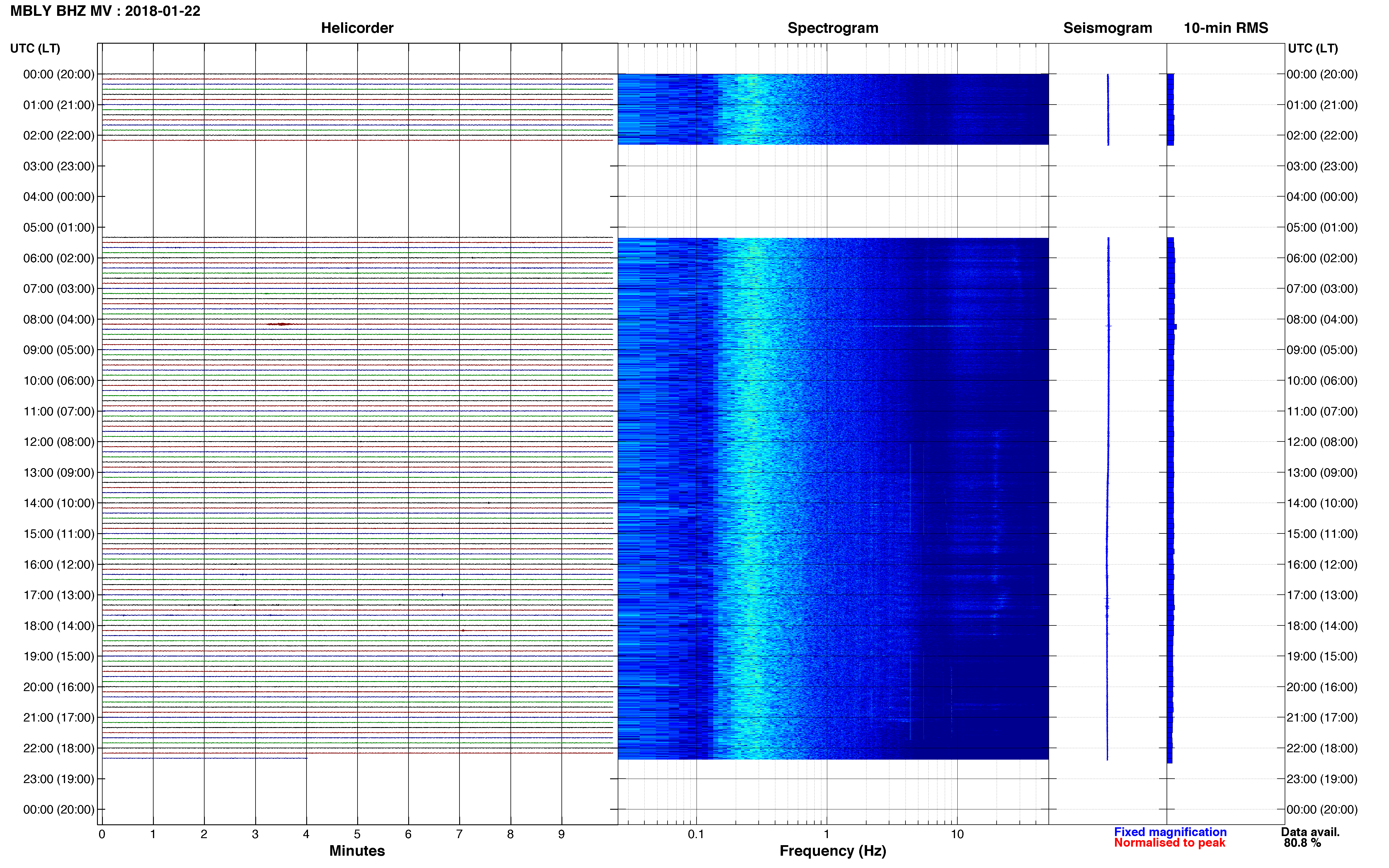Click 'UTC (LT)' label on left axis
This screenshot has height=868, width=1389.
pos(35,48)
